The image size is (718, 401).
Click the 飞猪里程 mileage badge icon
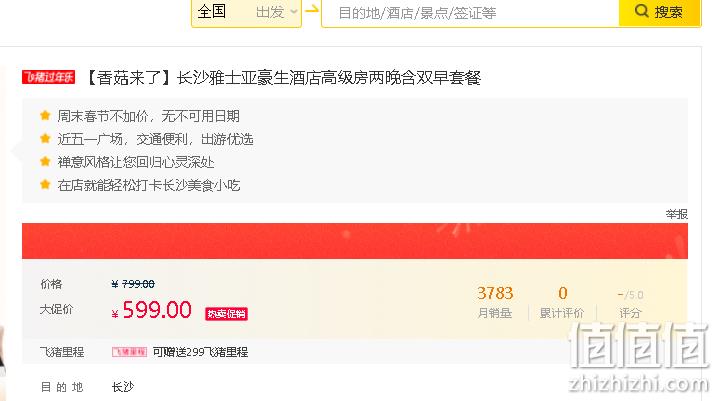click(x=130, y=352)
